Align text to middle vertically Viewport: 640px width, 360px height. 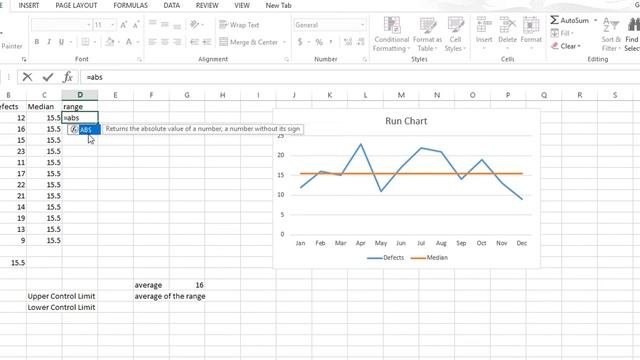coord(165,24)
